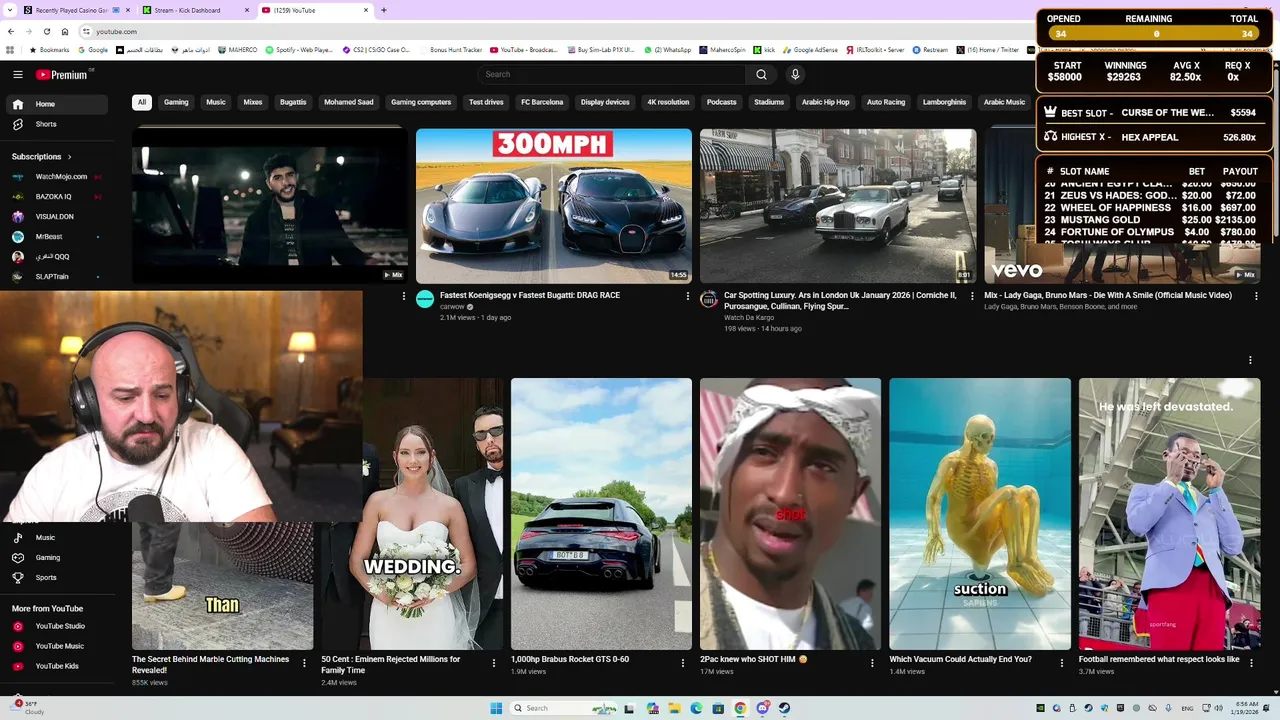Select the Test drives chip
The width and height of the screenshot is (1280, 720).
pyautogui.click(x=486, y=102)
